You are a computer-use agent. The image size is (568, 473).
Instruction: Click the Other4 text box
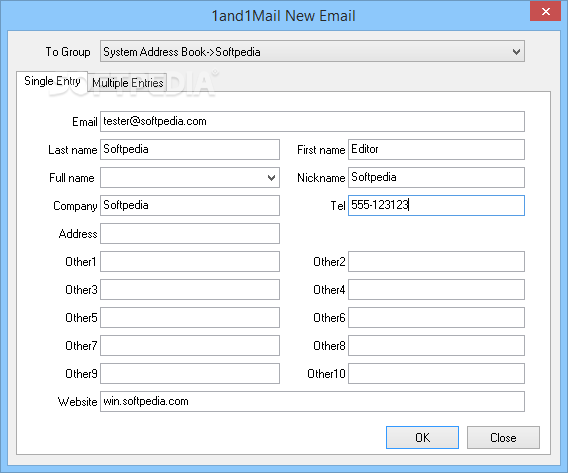(x=436, y=289)
